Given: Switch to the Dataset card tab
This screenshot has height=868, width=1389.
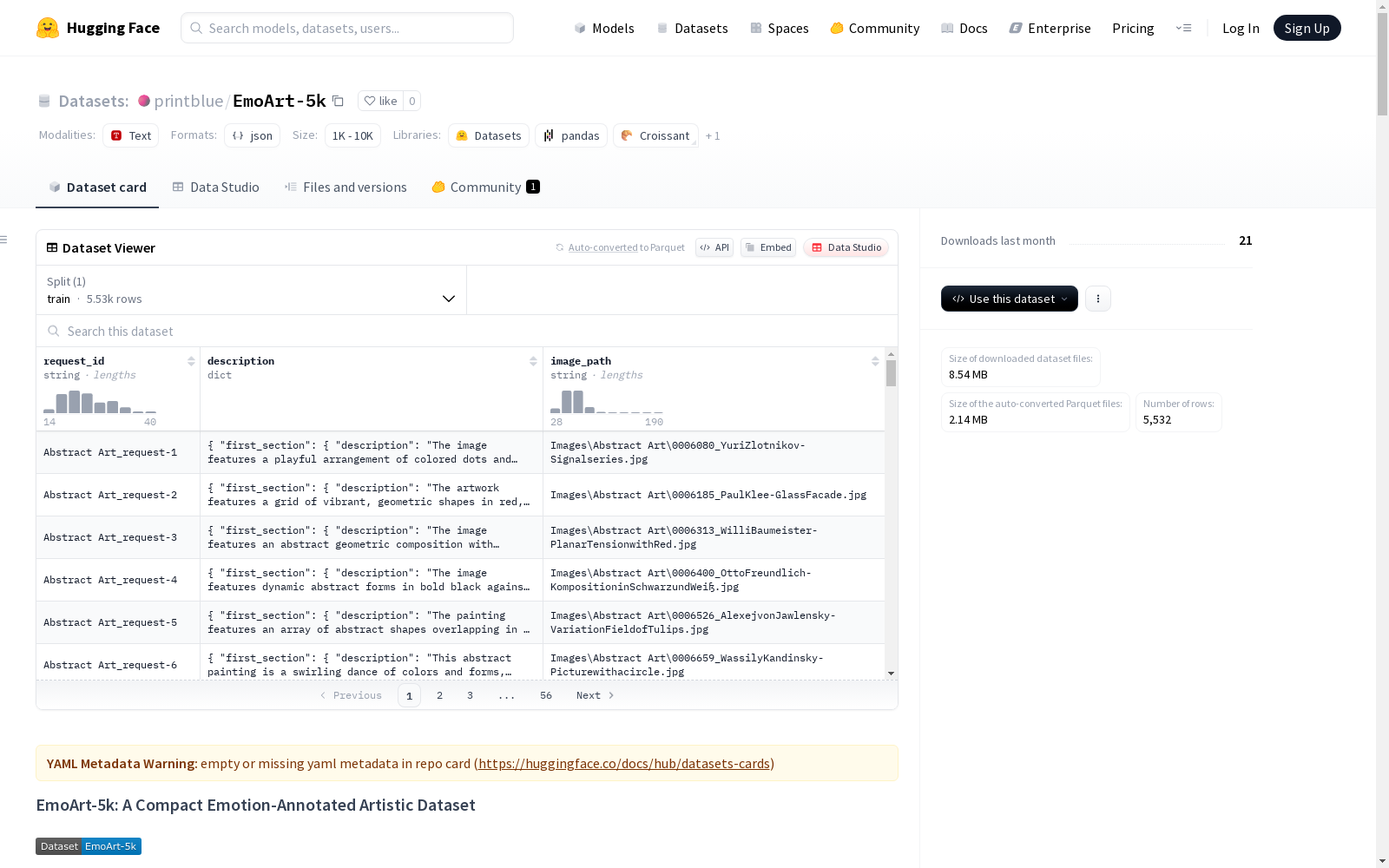Looking at the screenshot, I should [97, 187].
